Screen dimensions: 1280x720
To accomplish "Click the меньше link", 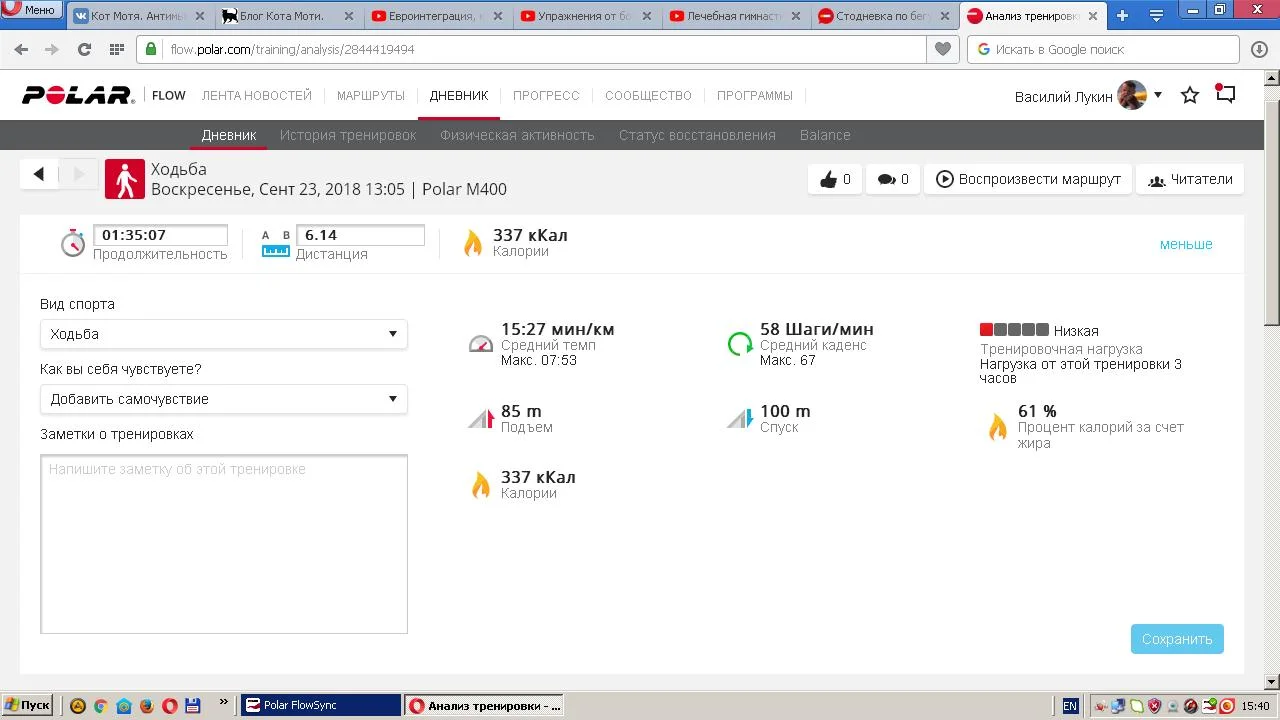I will (x=1186, y=244).
